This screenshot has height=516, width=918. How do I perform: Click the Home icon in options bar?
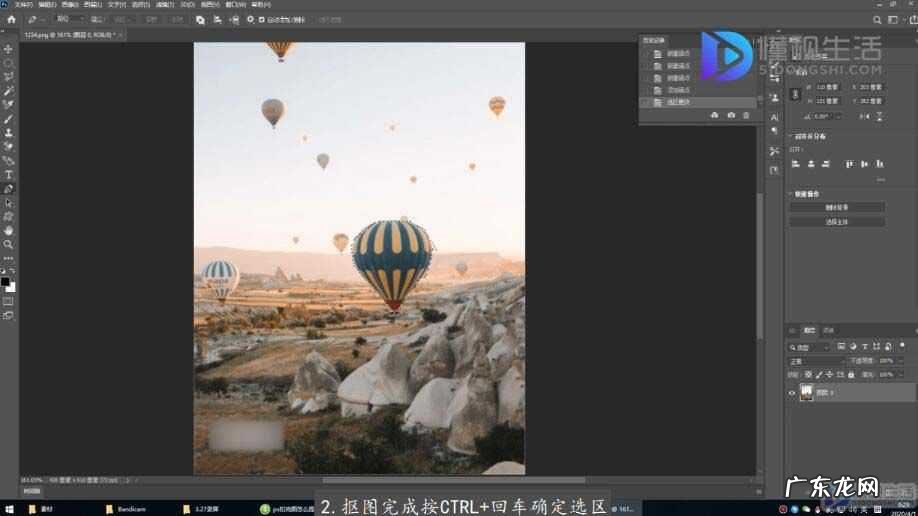coord(11,19)
